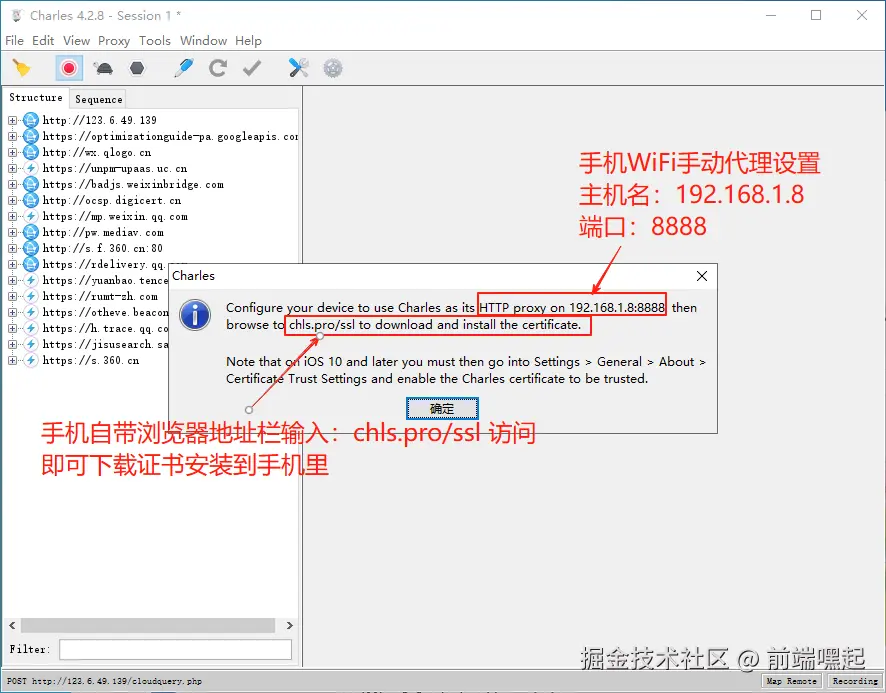This screenshot has width=886, height=693.
Task: Open the File menu
Action: tap(14, 41)
